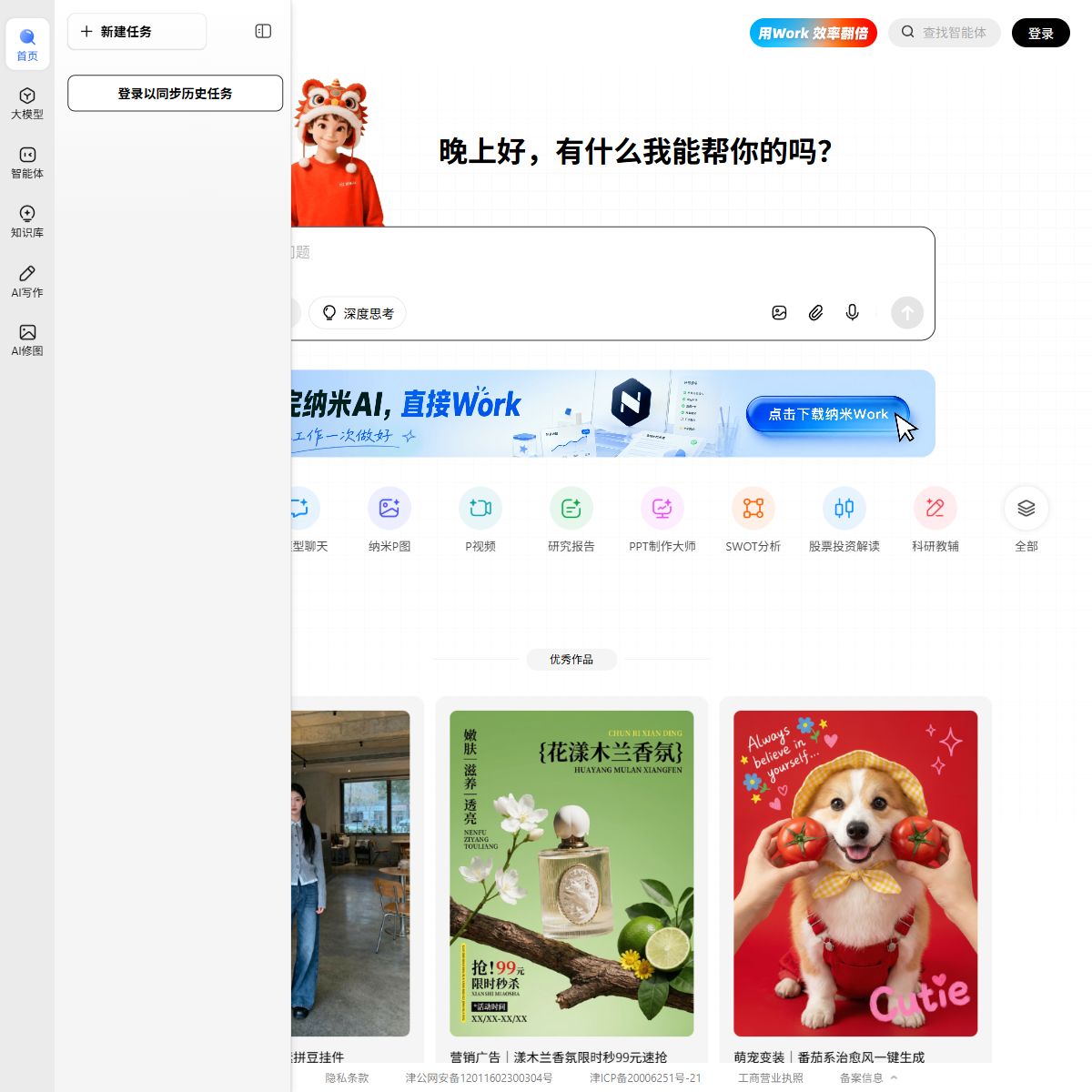Click the send arrow button
1092x1092 pixels.
[906, 313]
